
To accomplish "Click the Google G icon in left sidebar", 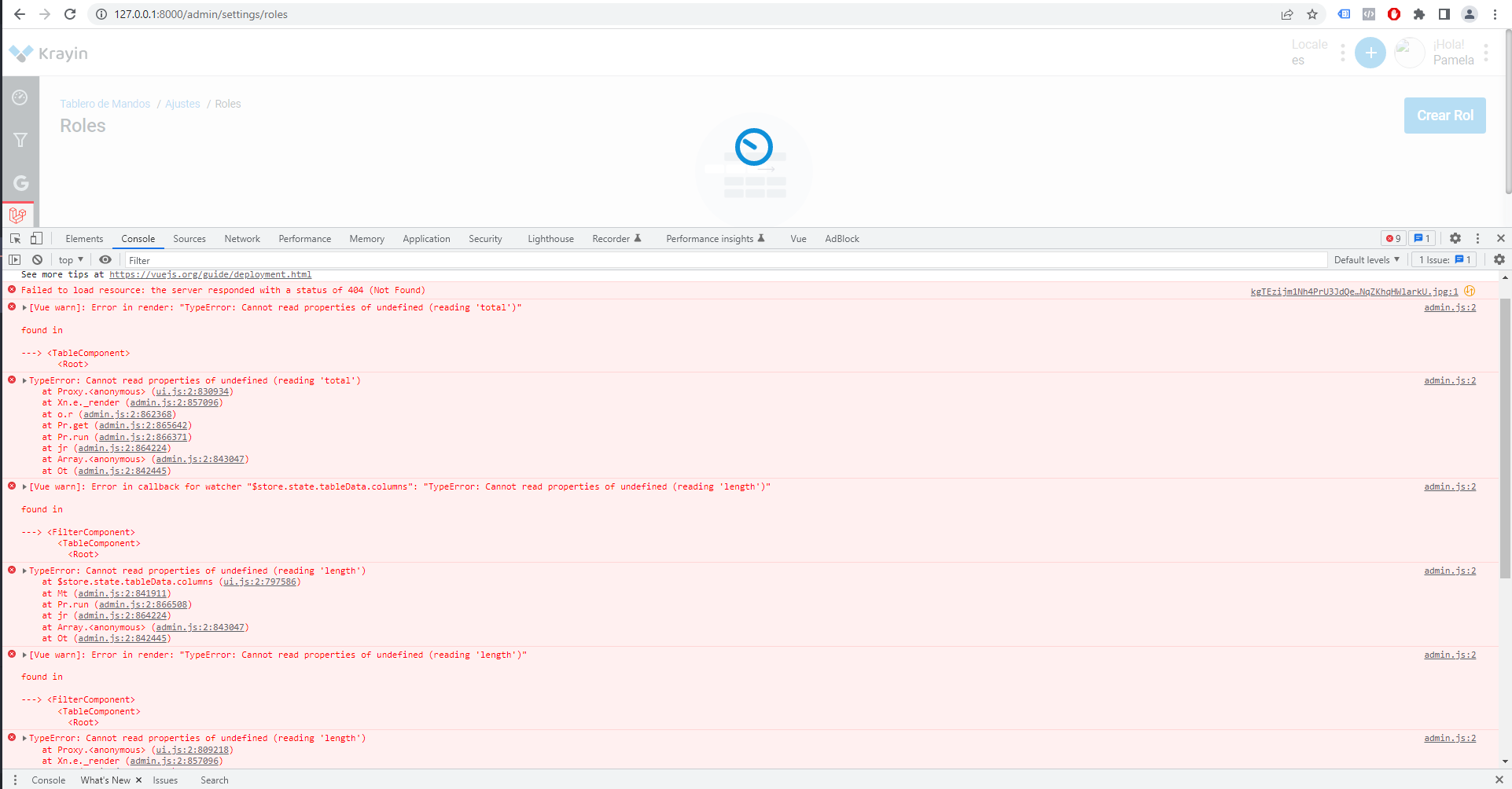I will tap(20, 183).
